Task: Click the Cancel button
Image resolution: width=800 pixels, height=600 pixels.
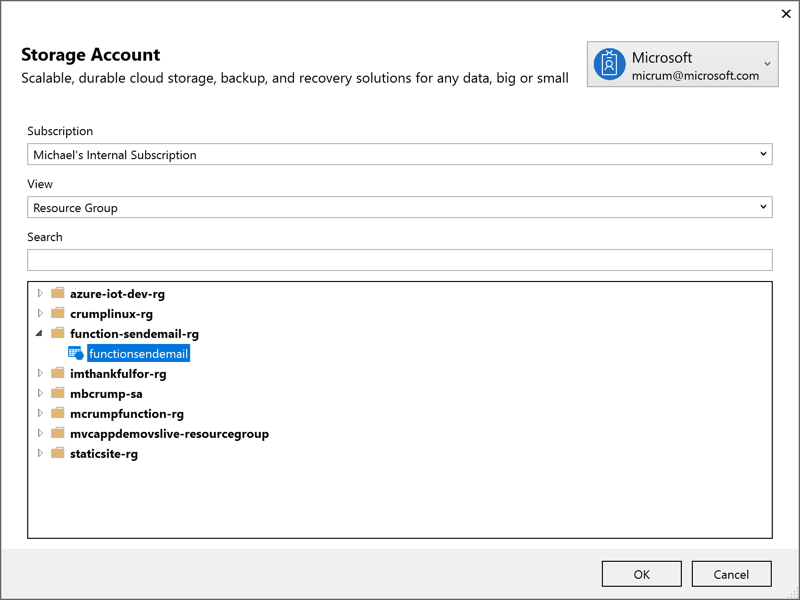Action: 731,574
